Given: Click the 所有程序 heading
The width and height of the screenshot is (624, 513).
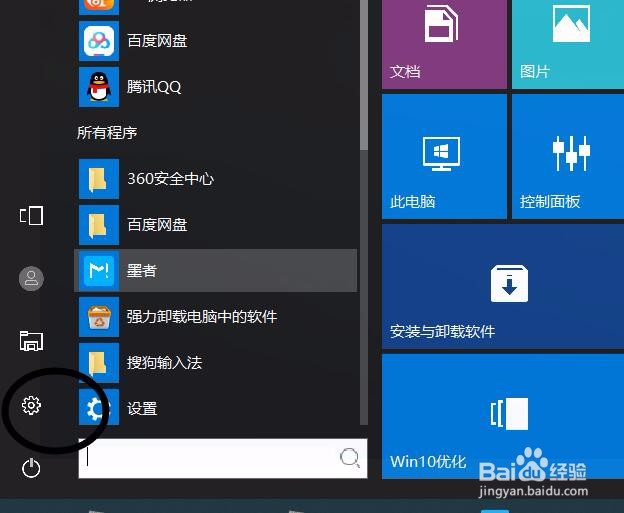Looking at the screenshot, I should [x=107, y=133].
